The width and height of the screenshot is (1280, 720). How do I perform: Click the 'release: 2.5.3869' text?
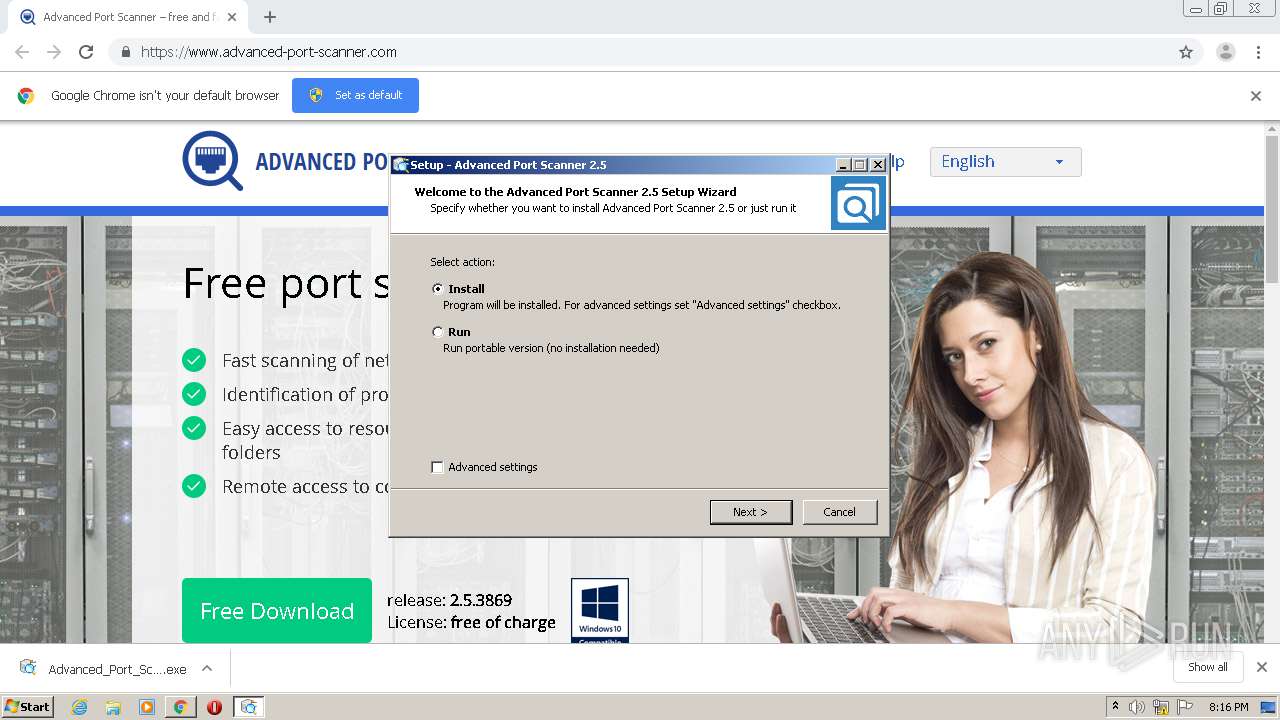click(450, 600)
